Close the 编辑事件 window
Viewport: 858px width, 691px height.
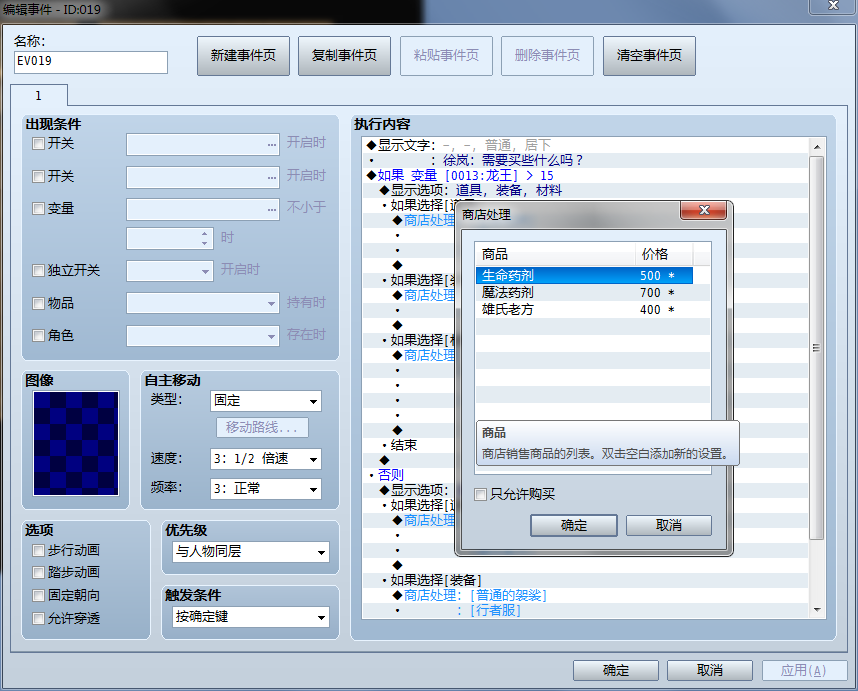tap(833, 5)
